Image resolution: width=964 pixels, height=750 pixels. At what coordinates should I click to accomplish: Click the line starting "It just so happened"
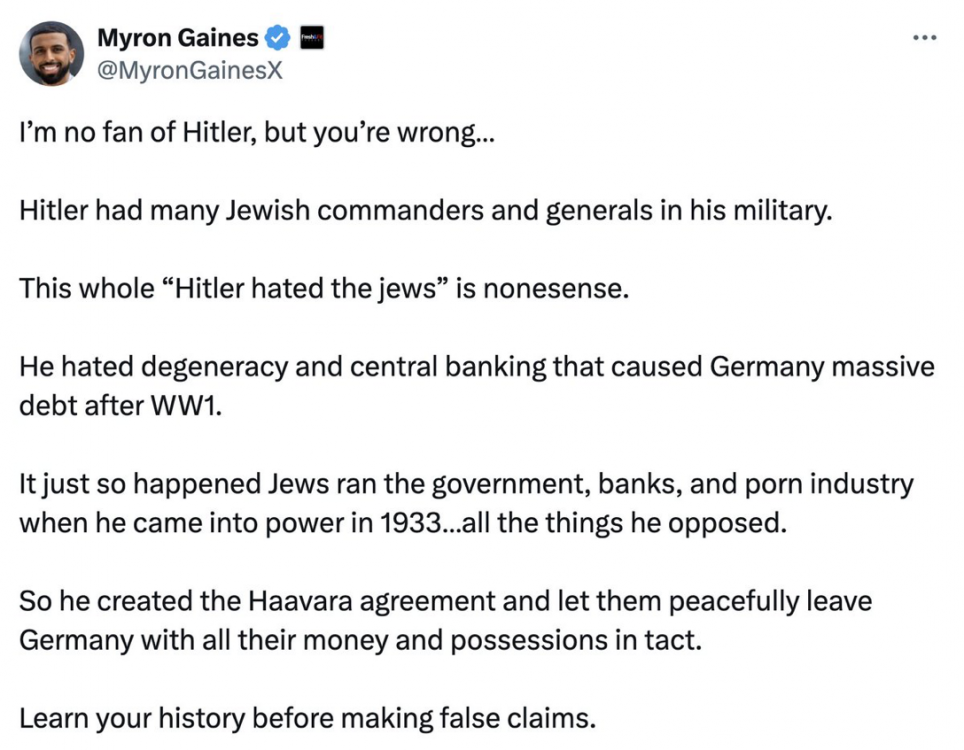465,485
